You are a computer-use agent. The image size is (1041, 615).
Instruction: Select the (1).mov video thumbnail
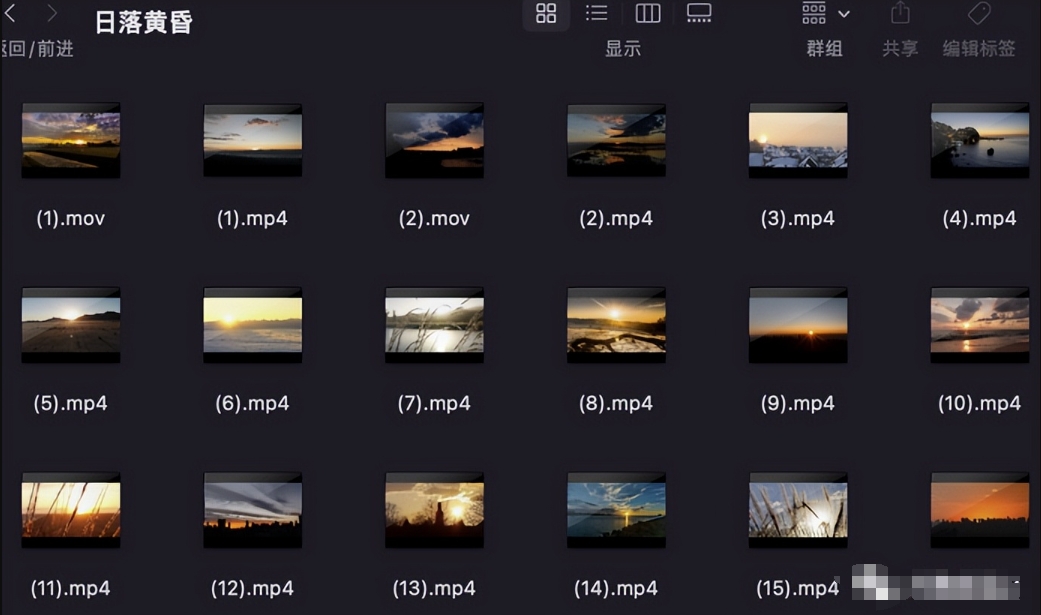pyautogui.click(x=71, y=140)
